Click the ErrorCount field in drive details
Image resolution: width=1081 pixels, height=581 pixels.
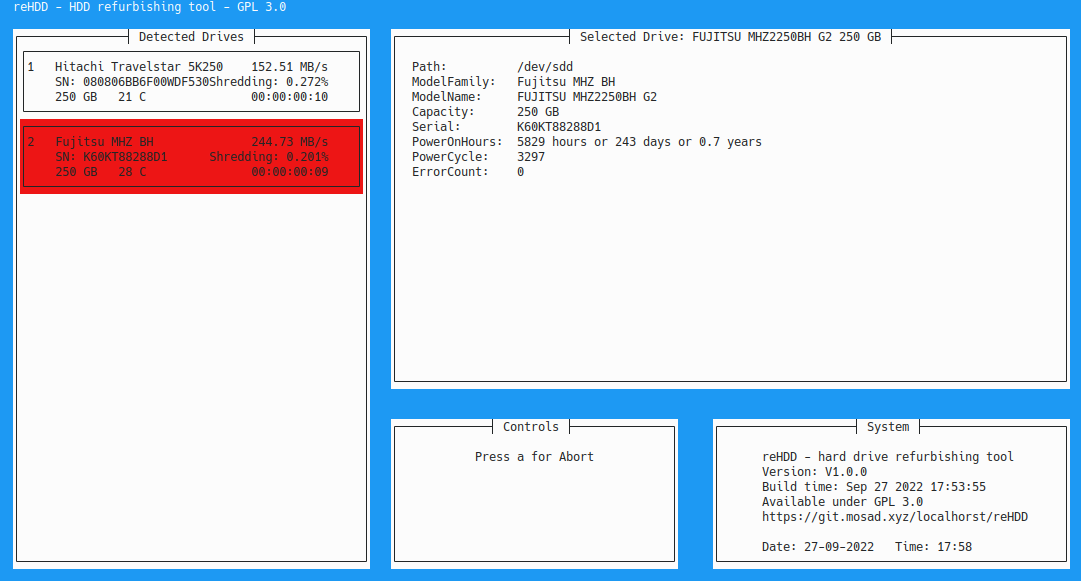tap(450, 172)
